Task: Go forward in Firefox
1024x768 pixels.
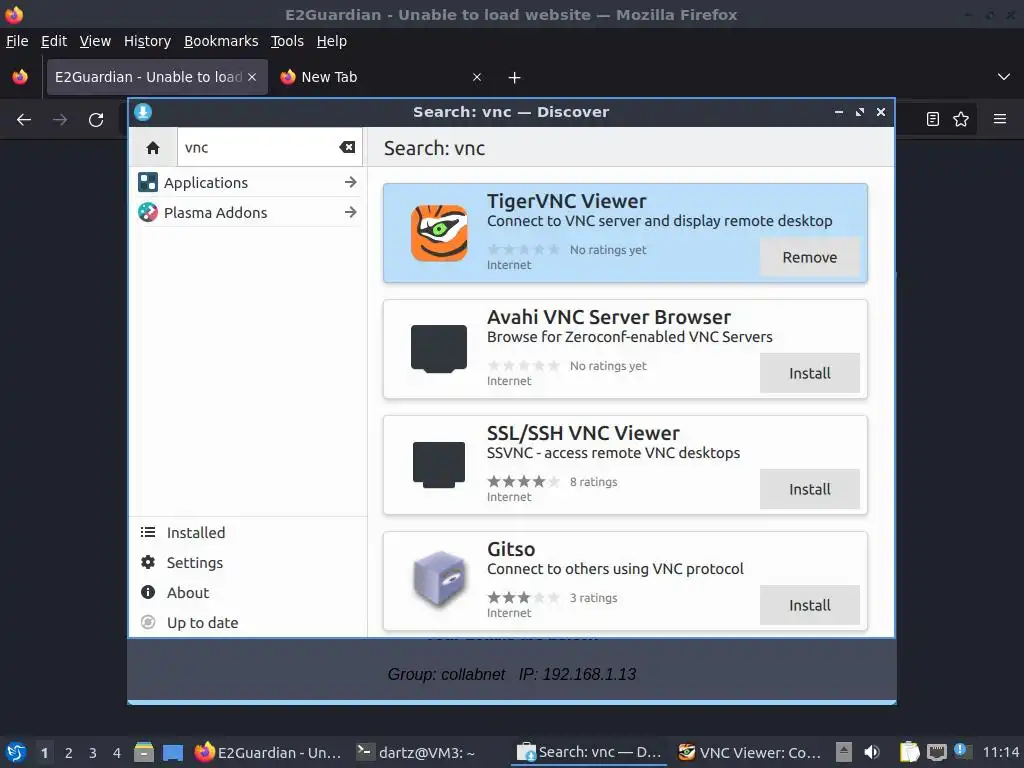Action: (x=60, y=120)
